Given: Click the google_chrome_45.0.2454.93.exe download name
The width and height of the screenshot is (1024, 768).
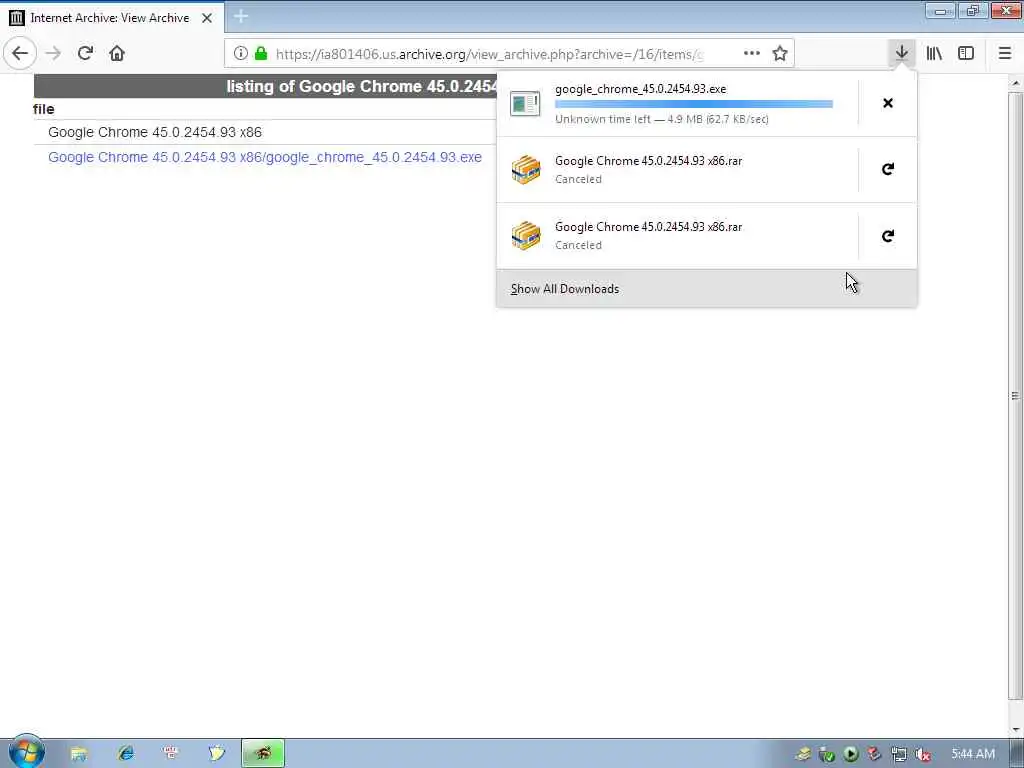Looking at the screenshot, I should pos(640,89).
